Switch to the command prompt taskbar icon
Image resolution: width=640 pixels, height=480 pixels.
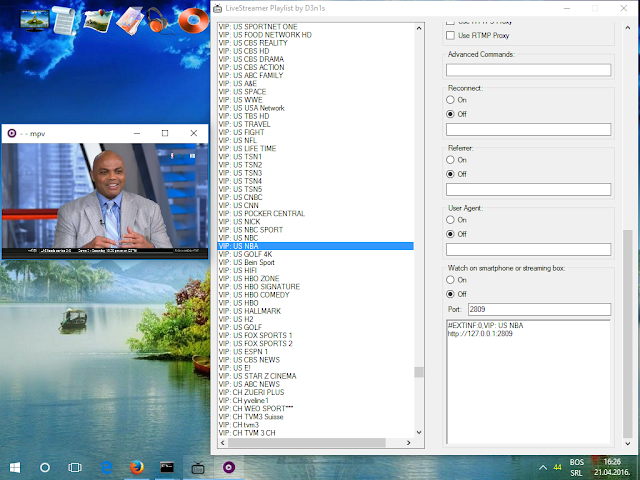click(167, 467)
